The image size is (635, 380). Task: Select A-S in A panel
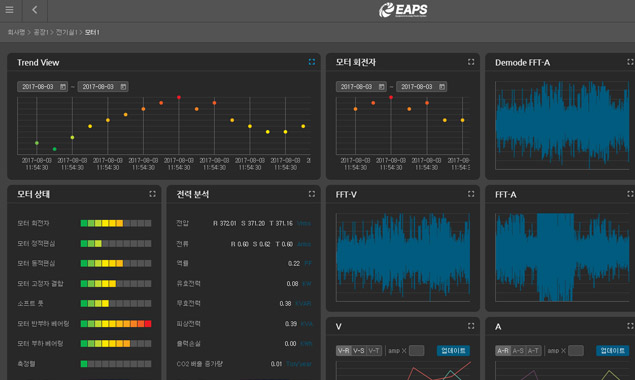tap(518, 351)
